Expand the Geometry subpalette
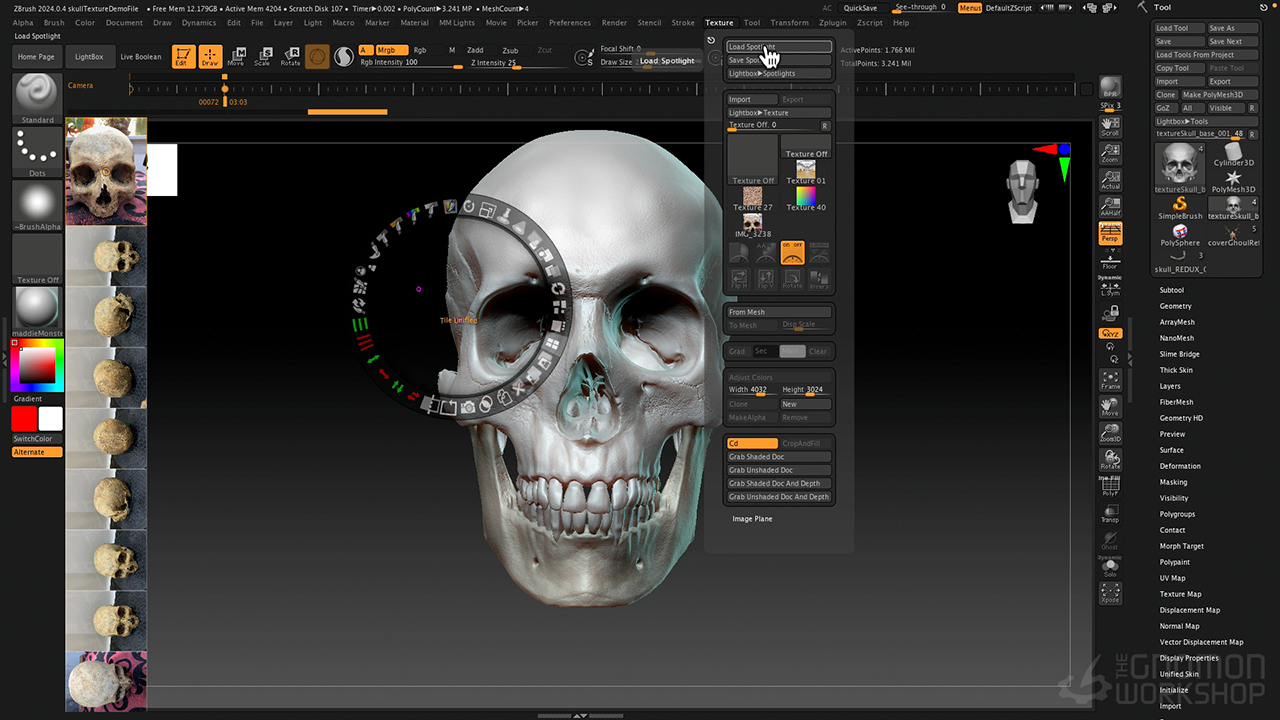The width and height of the screenshot is (1280, 720). pyautogui.click(x=1175, y=306)
